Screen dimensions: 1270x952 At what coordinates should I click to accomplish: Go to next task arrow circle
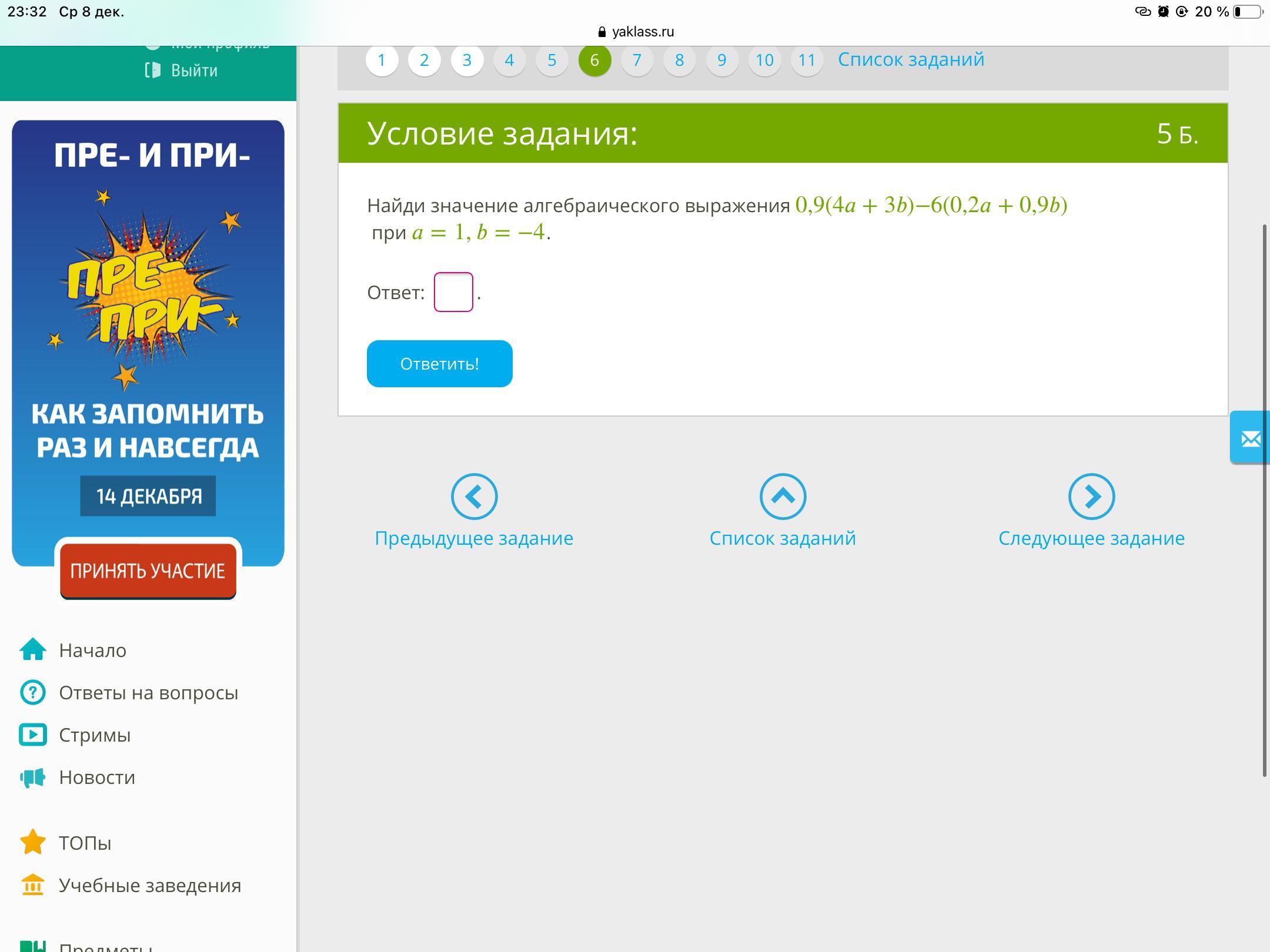[x=1091, y=497]
